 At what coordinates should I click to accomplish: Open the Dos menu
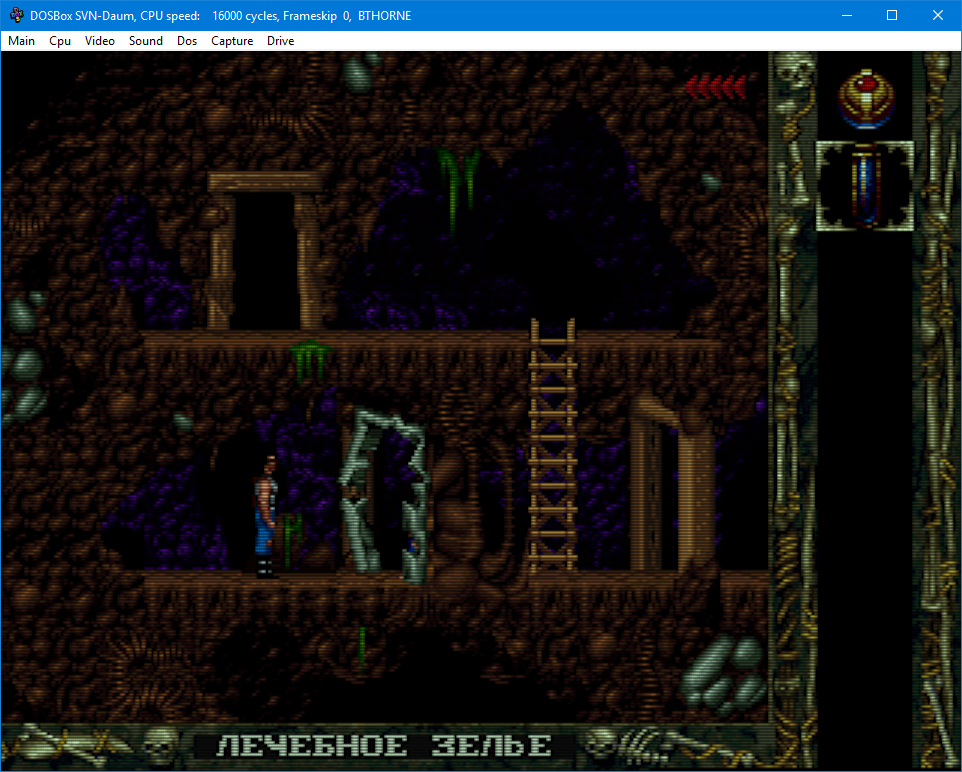coord(187,41)
